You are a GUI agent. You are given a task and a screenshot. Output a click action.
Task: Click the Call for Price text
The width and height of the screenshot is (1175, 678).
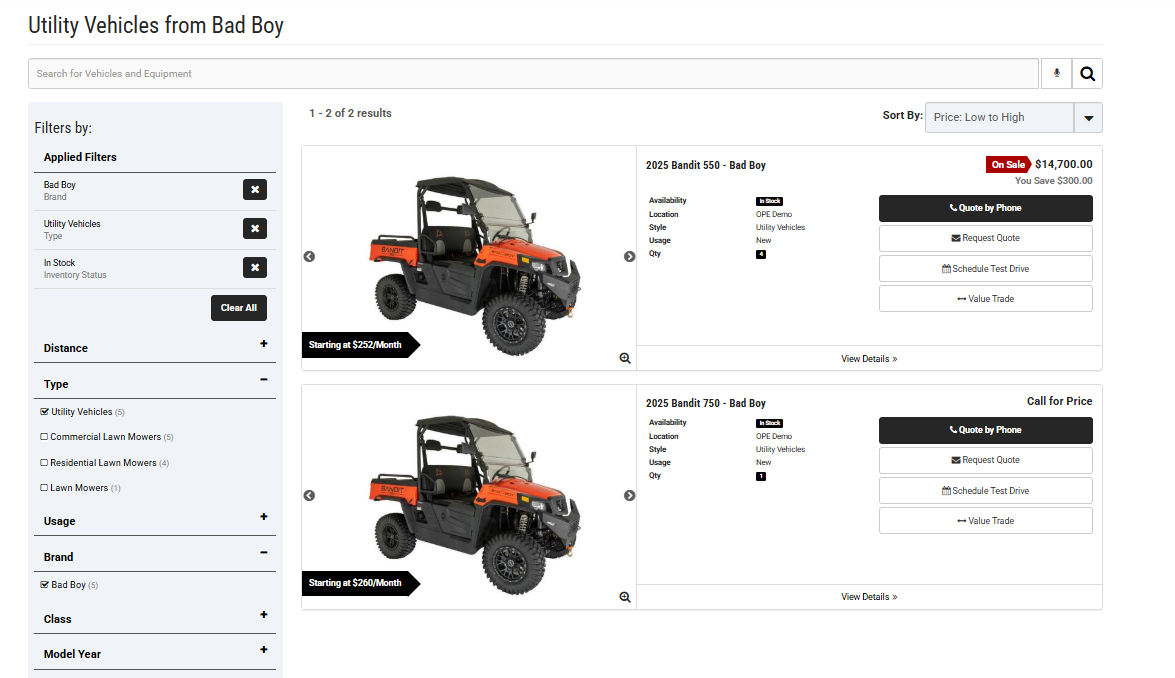tap(1060, 401)
